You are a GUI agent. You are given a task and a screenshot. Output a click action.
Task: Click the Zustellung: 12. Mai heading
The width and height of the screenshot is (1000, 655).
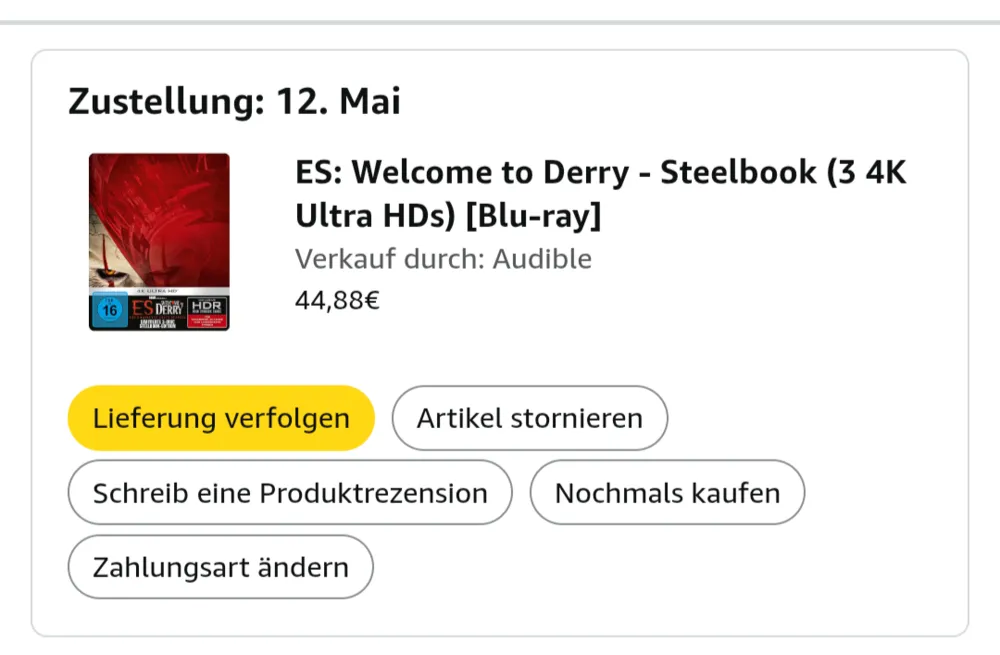(235, 101)
